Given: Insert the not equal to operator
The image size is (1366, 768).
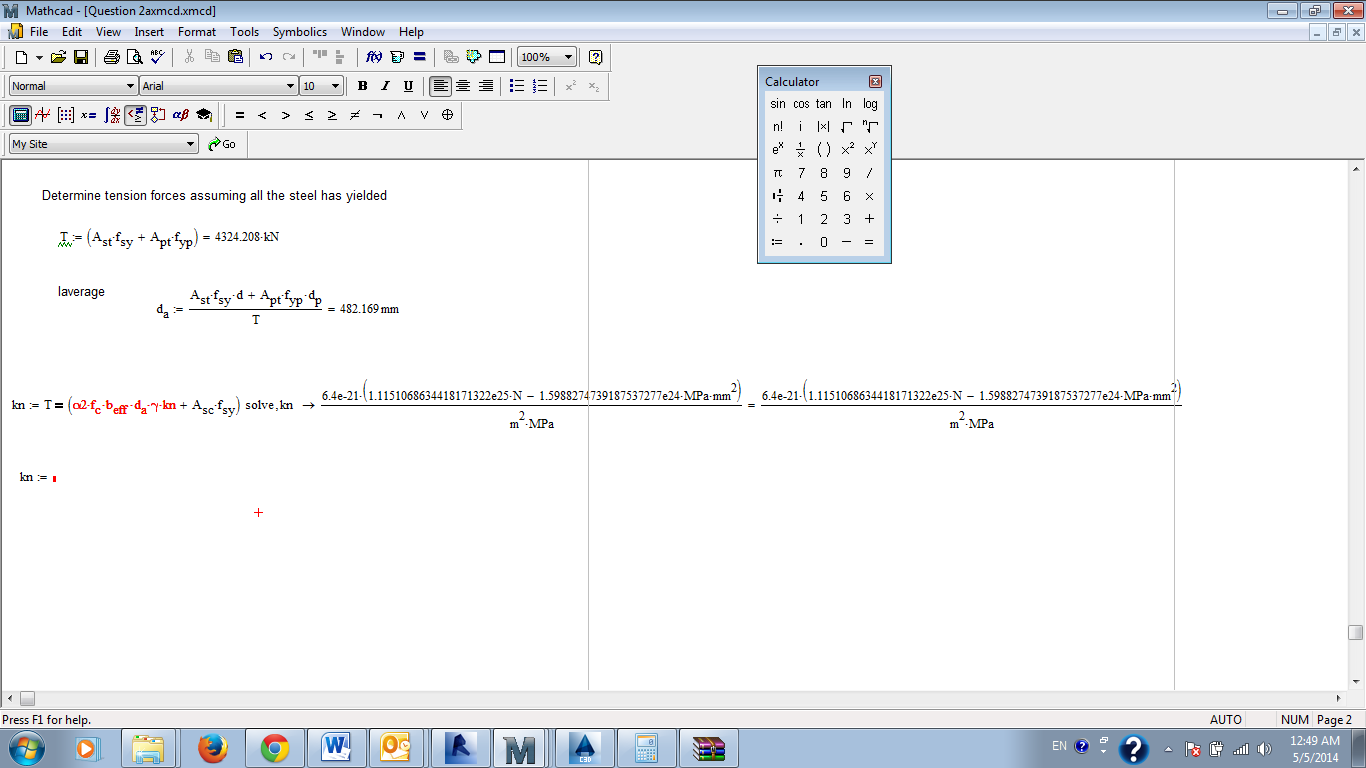Looking at the screenshot, I should click(355, 115).
